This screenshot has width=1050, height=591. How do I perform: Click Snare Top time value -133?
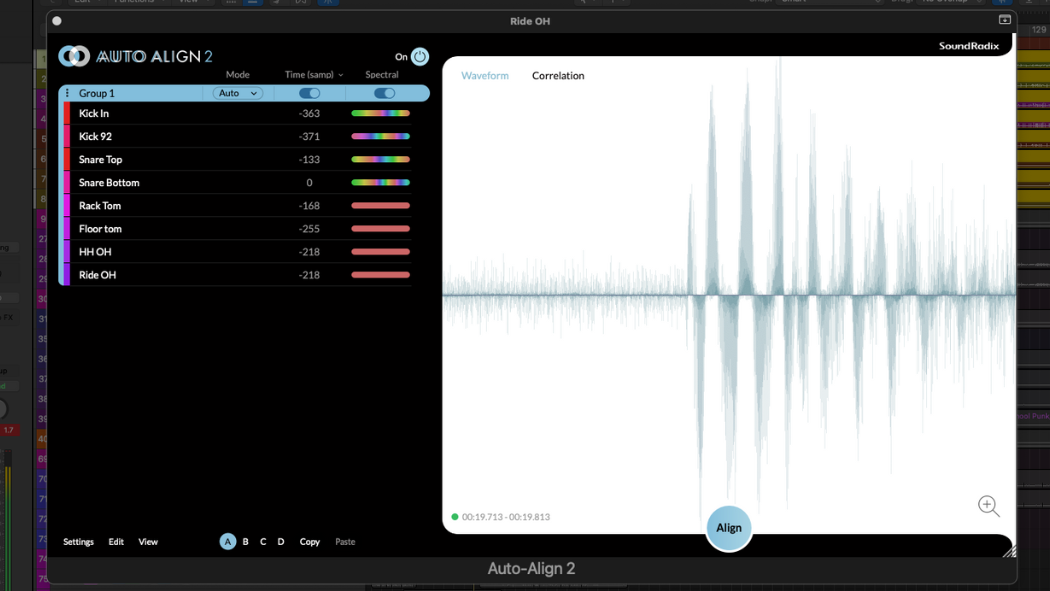coord(309,159)
